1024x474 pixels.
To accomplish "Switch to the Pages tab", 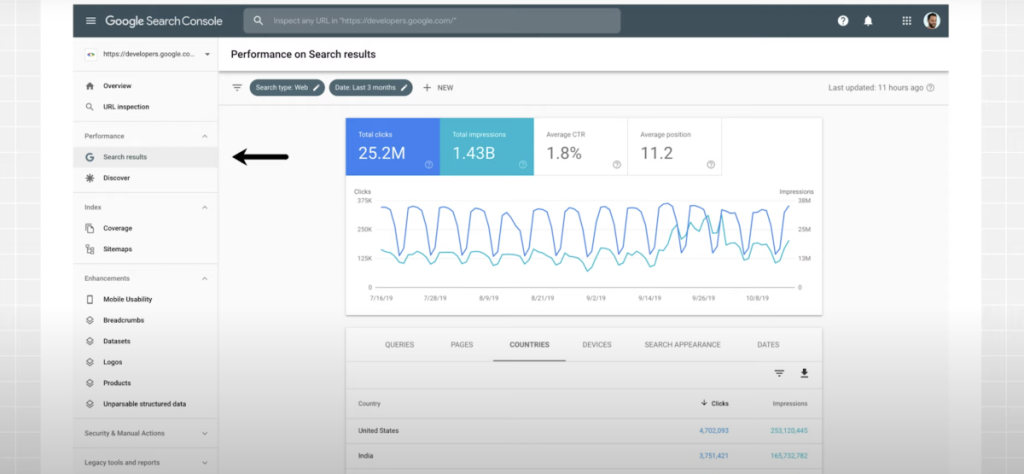I will tap(462, 345).
